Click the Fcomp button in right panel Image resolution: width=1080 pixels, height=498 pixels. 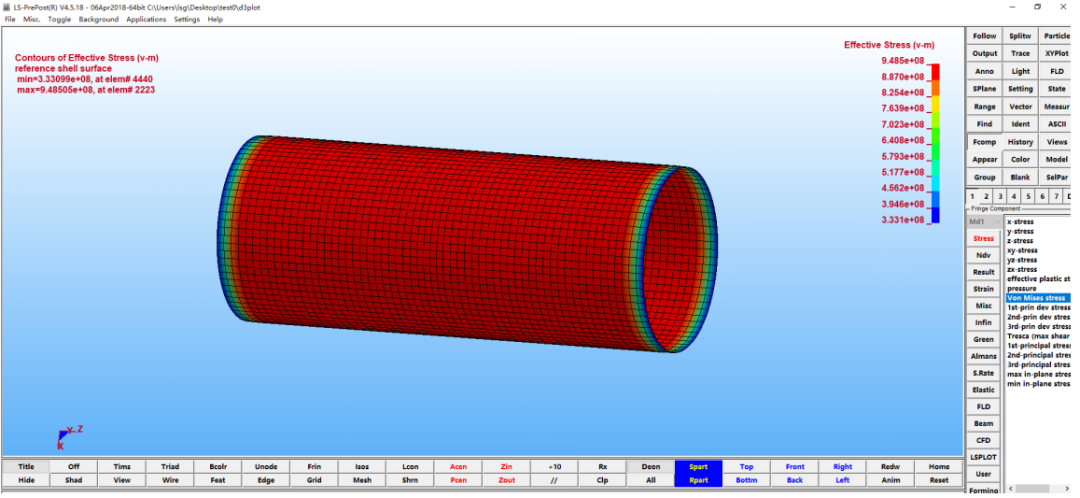click(984, 142)
